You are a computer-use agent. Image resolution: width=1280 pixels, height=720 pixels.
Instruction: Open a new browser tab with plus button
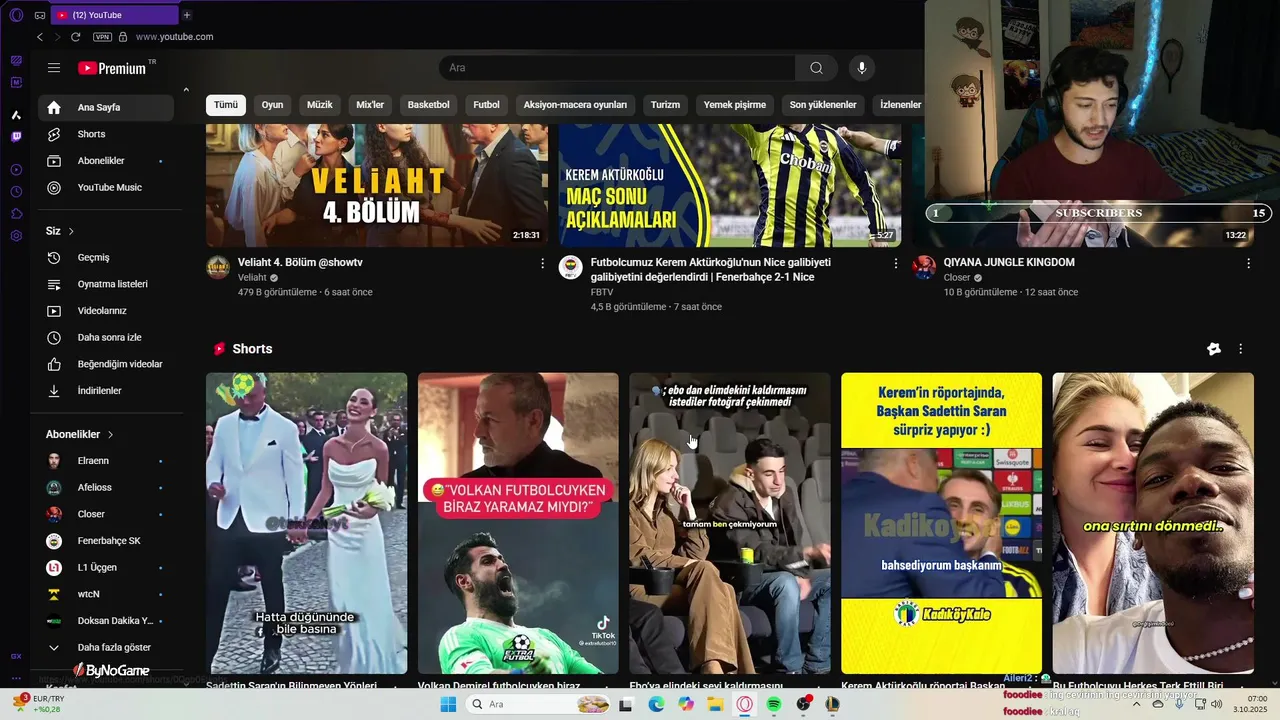(187, 15)
